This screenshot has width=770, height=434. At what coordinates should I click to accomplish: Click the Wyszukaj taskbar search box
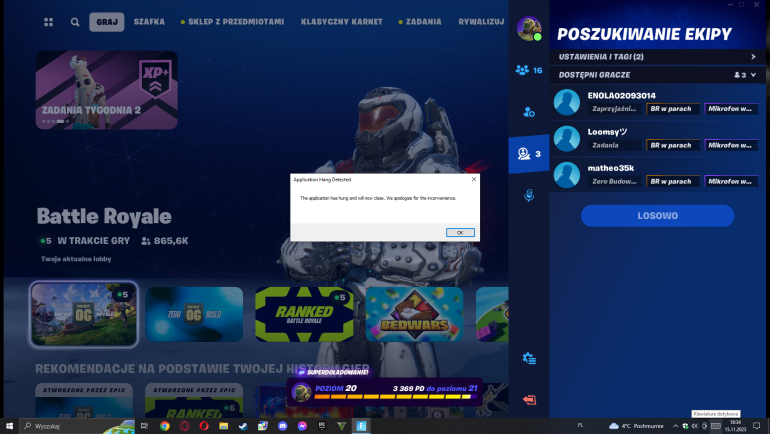click(77, 426)
